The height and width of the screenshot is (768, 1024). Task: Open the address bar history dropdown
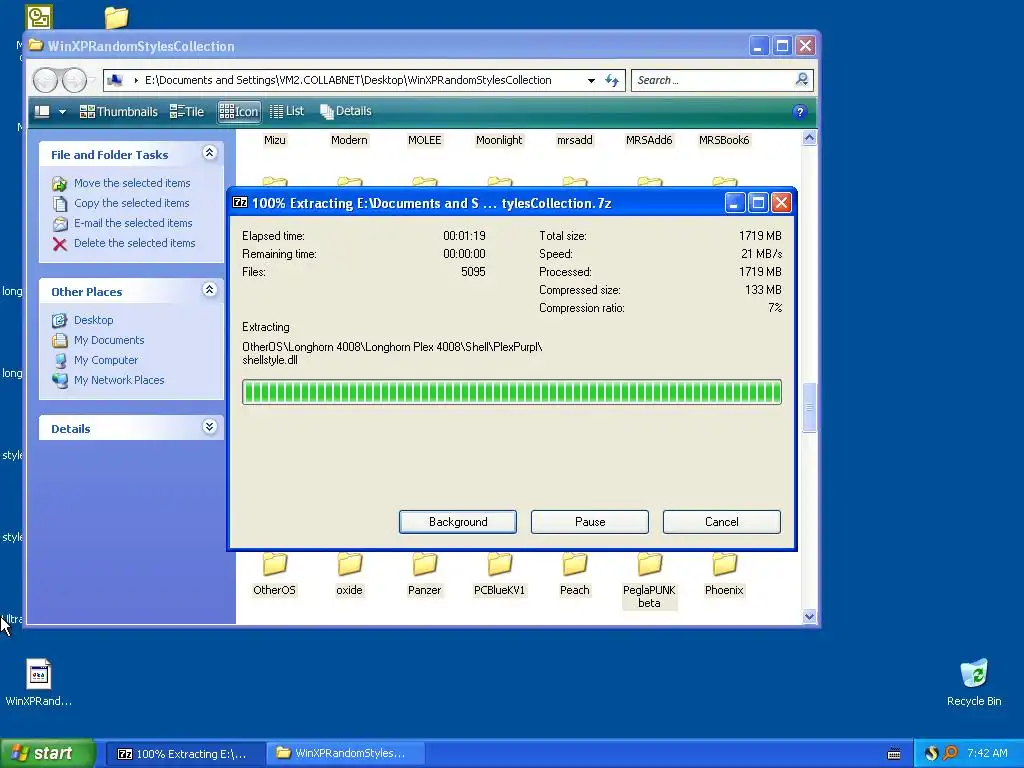[x=591, y=80]
